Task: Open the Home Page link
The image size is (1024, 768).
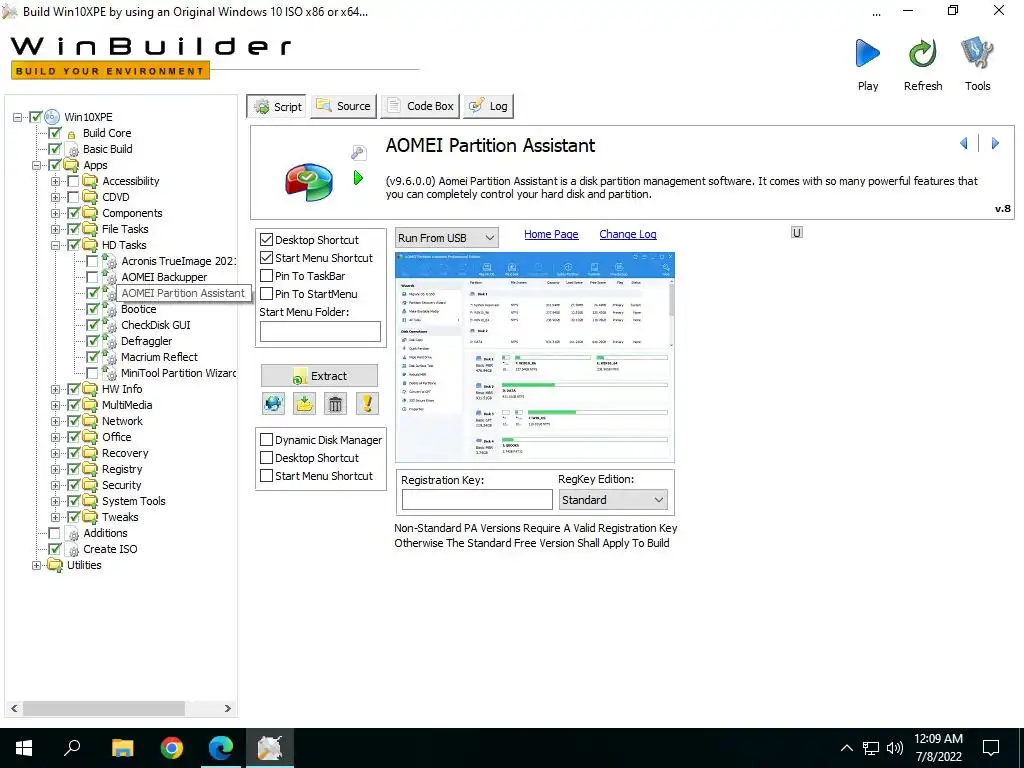Action: coord(551,234)
